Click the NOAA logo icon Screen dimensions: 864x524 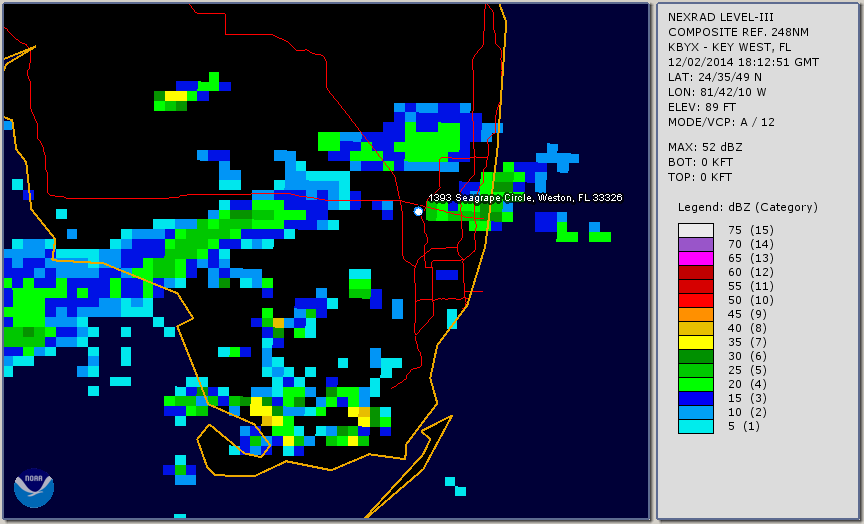34,487
